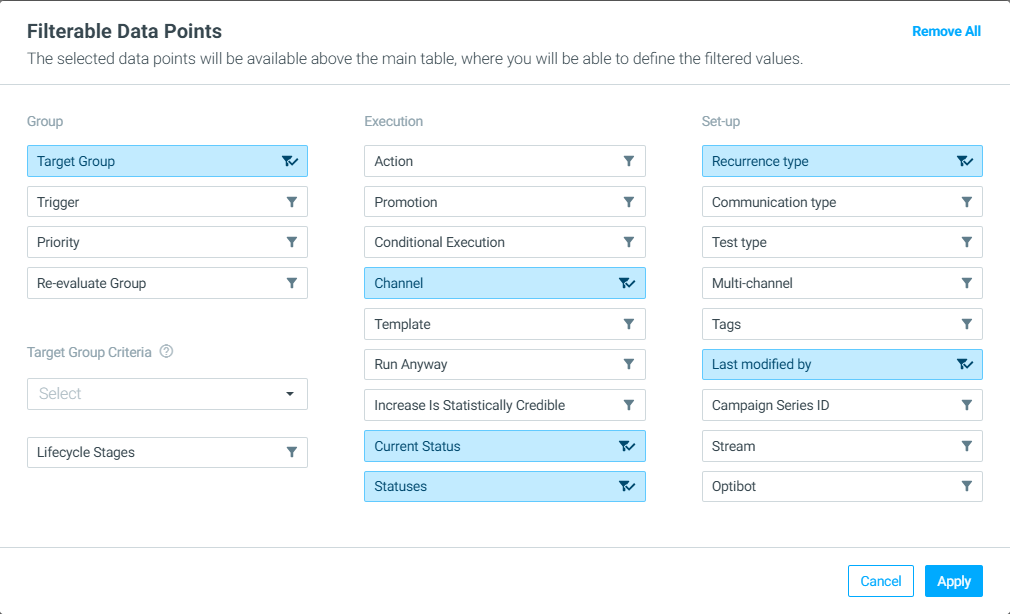Click the dropdown arrow in the Select box

(290, 394)
